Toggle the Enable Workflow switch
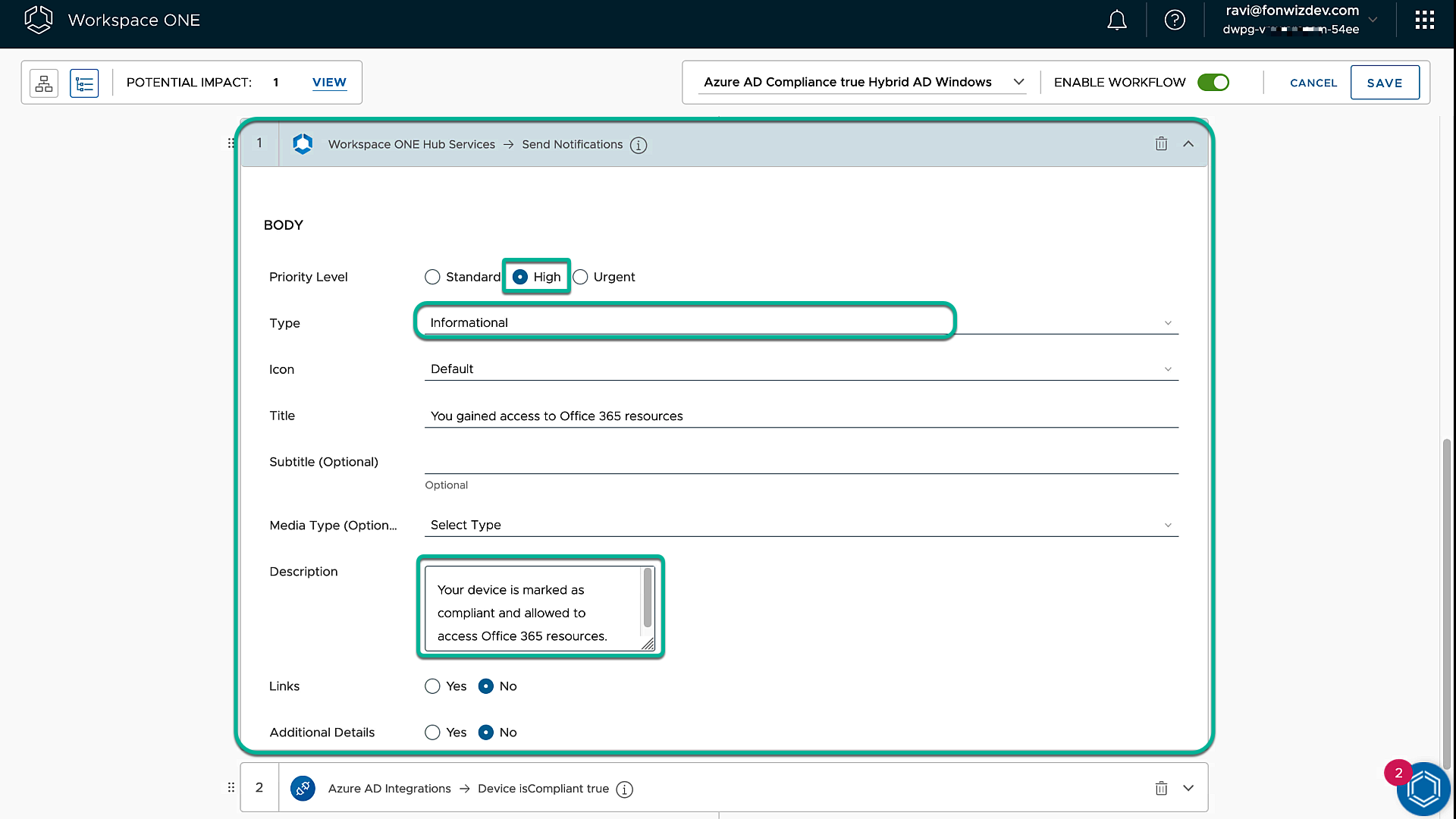The image size is (1456, 819). point(1213,82)
